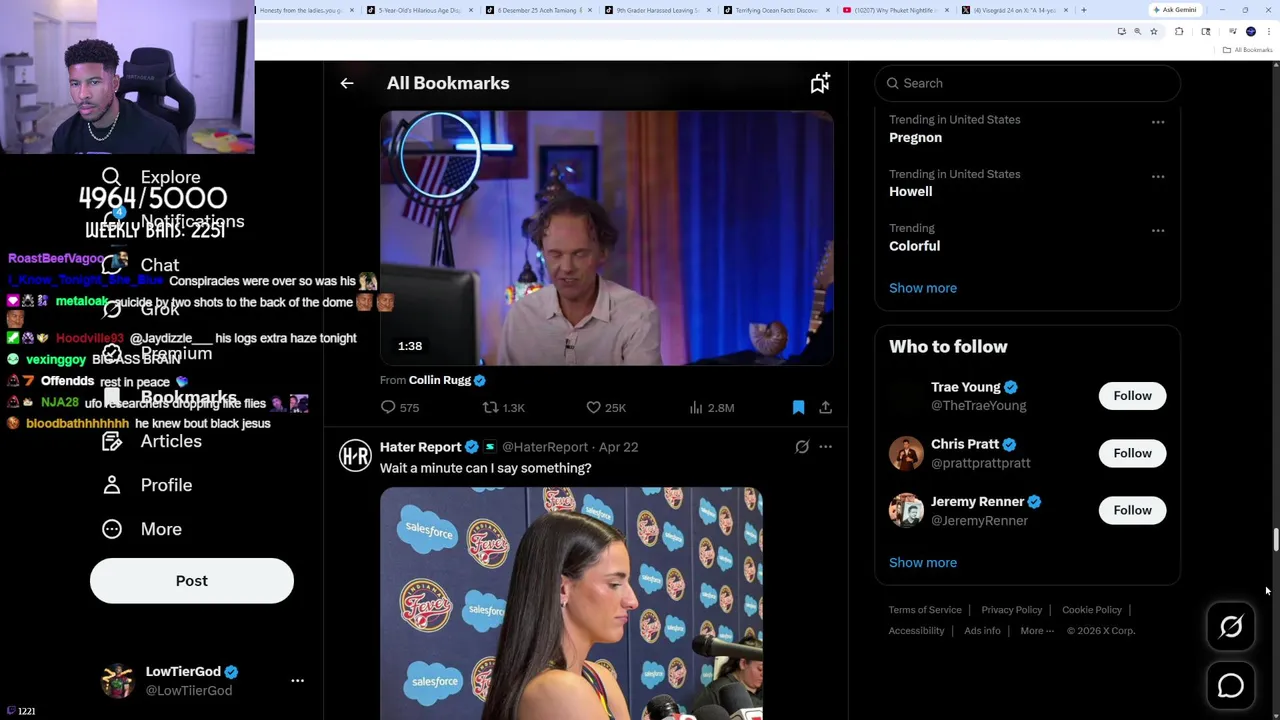
Task: Close the Visegrád 24 on X tab
Action: (1066, 10)
